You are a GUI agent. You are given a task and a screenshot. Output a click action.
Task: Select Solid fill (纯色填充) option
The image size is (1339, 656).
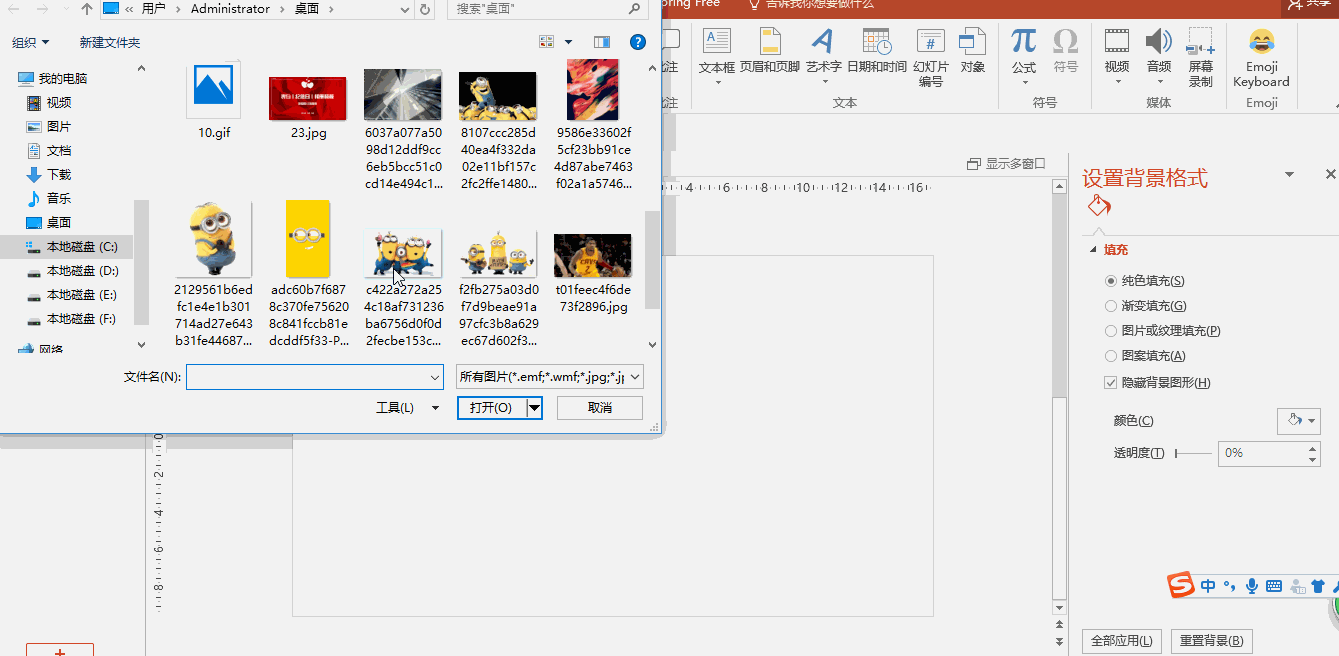1144,281
